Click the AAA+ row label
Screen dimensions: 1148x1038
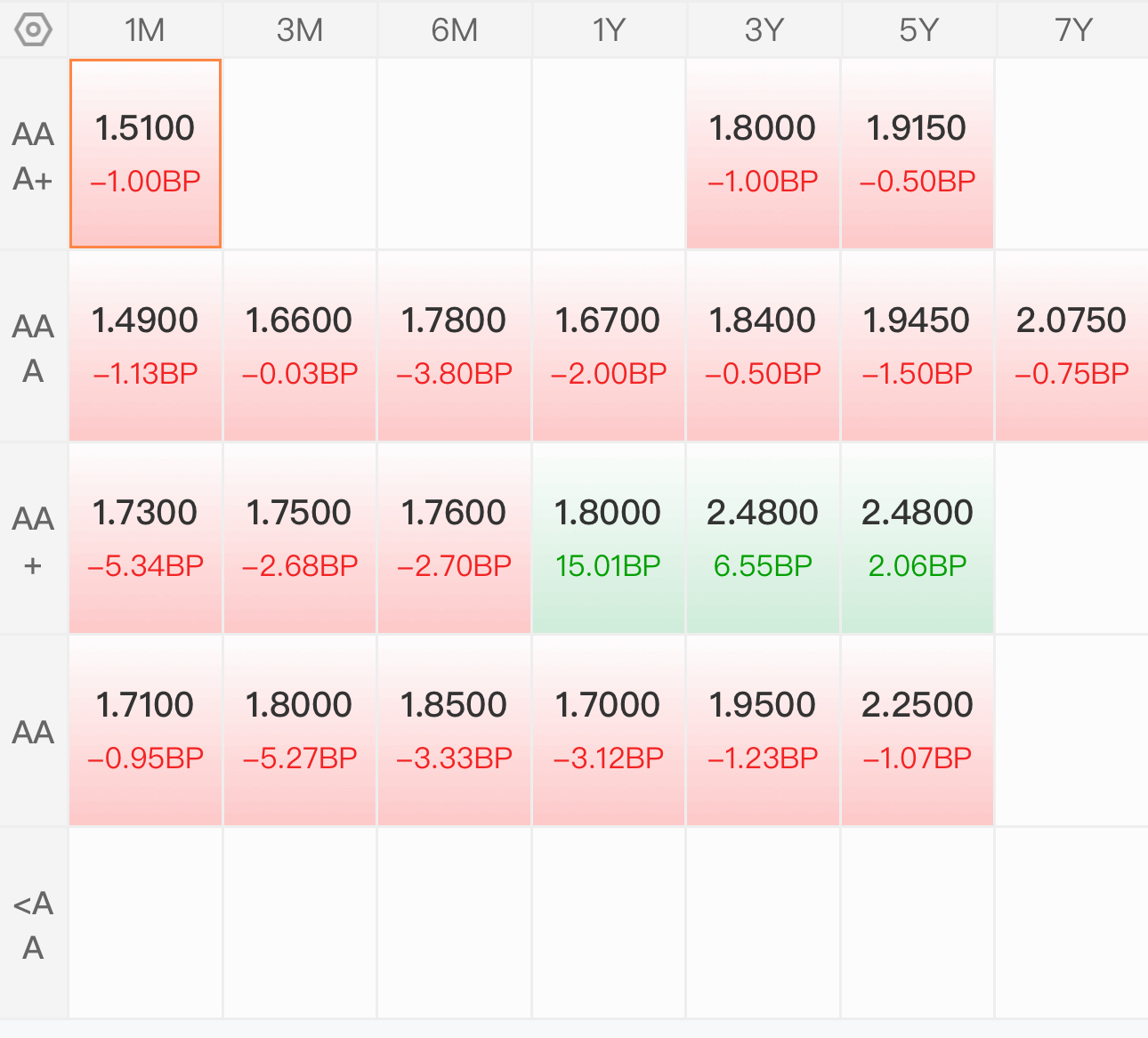(34, 156)
